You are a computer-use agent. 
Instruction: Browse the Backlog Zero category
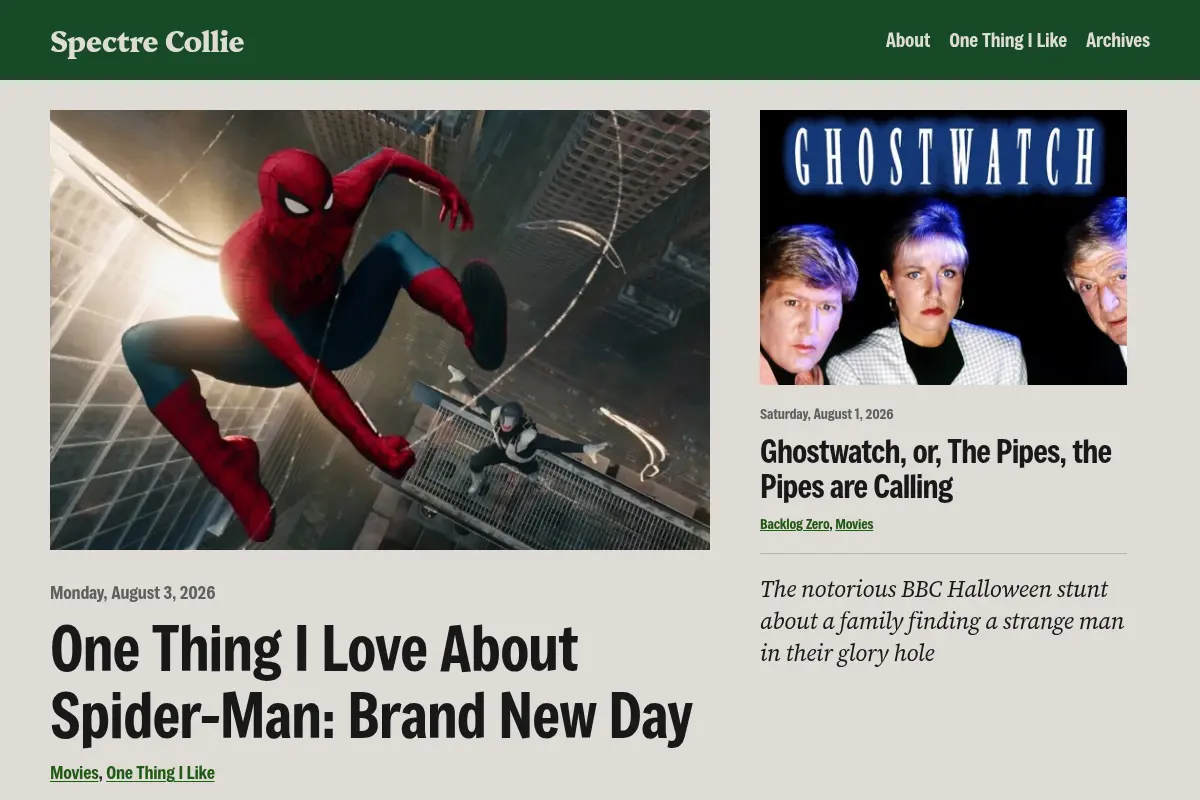794,524
